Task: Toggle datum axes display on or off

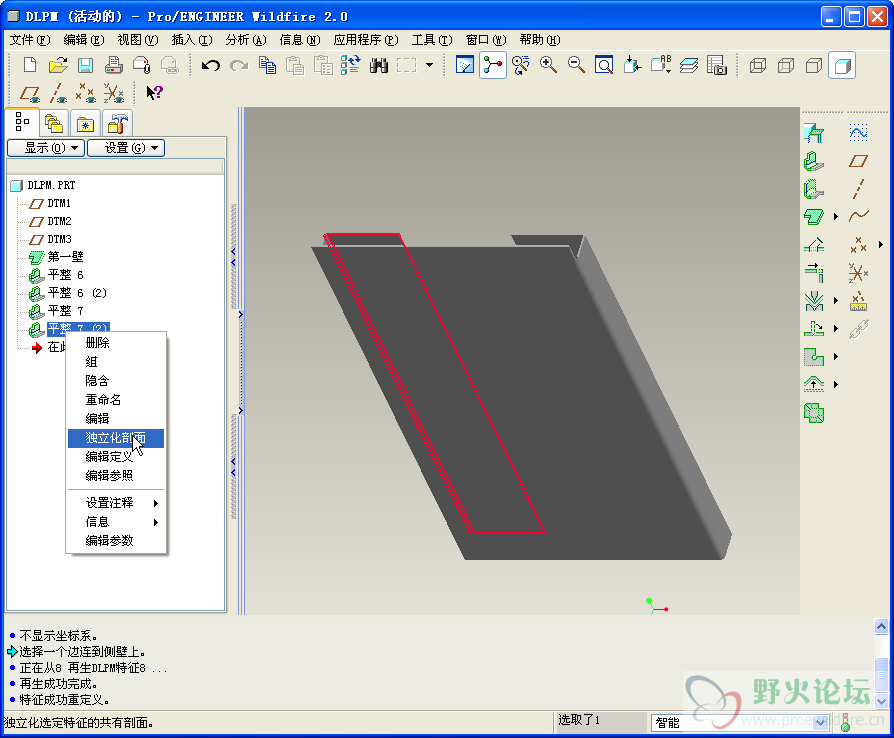Action: pyautogui.click(x=58, y=93)
